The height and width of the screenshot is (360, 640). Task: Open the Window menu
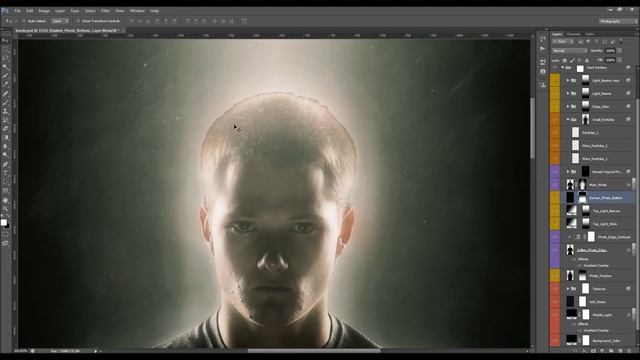pos(137,11)
